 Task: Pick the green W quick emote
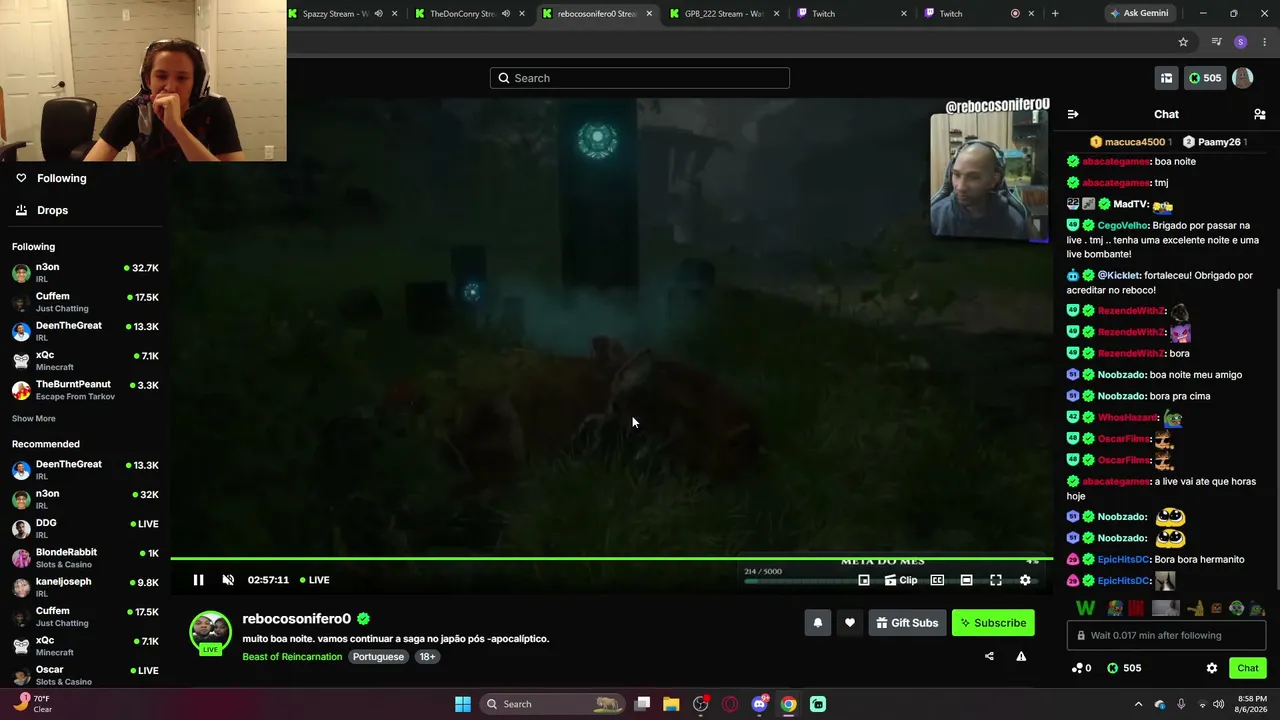(1085, 608)
